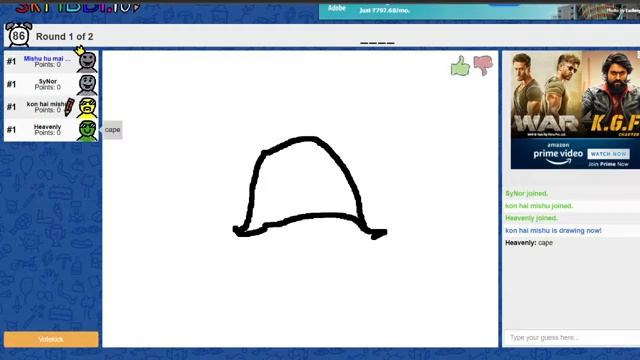
Task: Open the War and KGF movie ad image
Action: (x=575, y=95)
